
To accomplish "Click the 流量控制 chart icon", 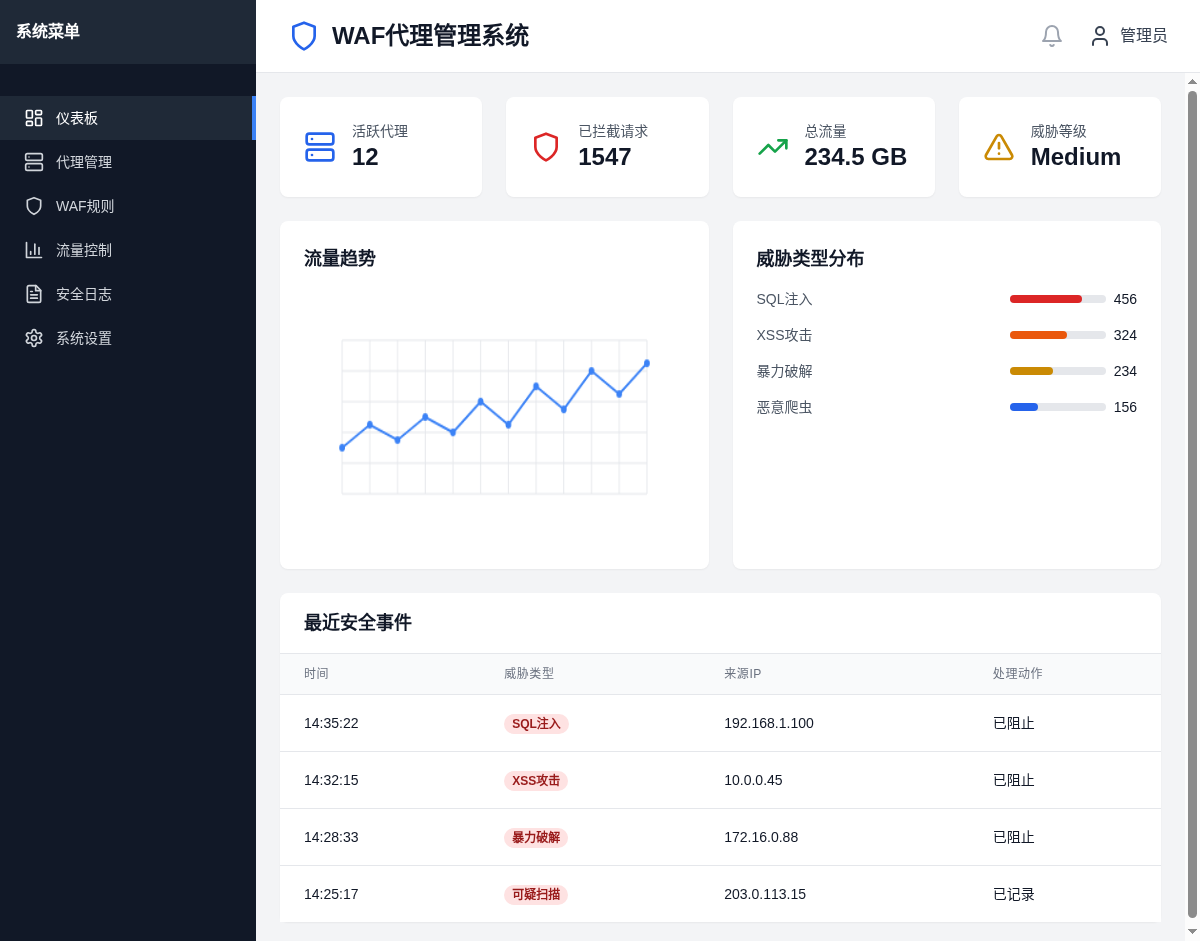I will pos(34,250).
